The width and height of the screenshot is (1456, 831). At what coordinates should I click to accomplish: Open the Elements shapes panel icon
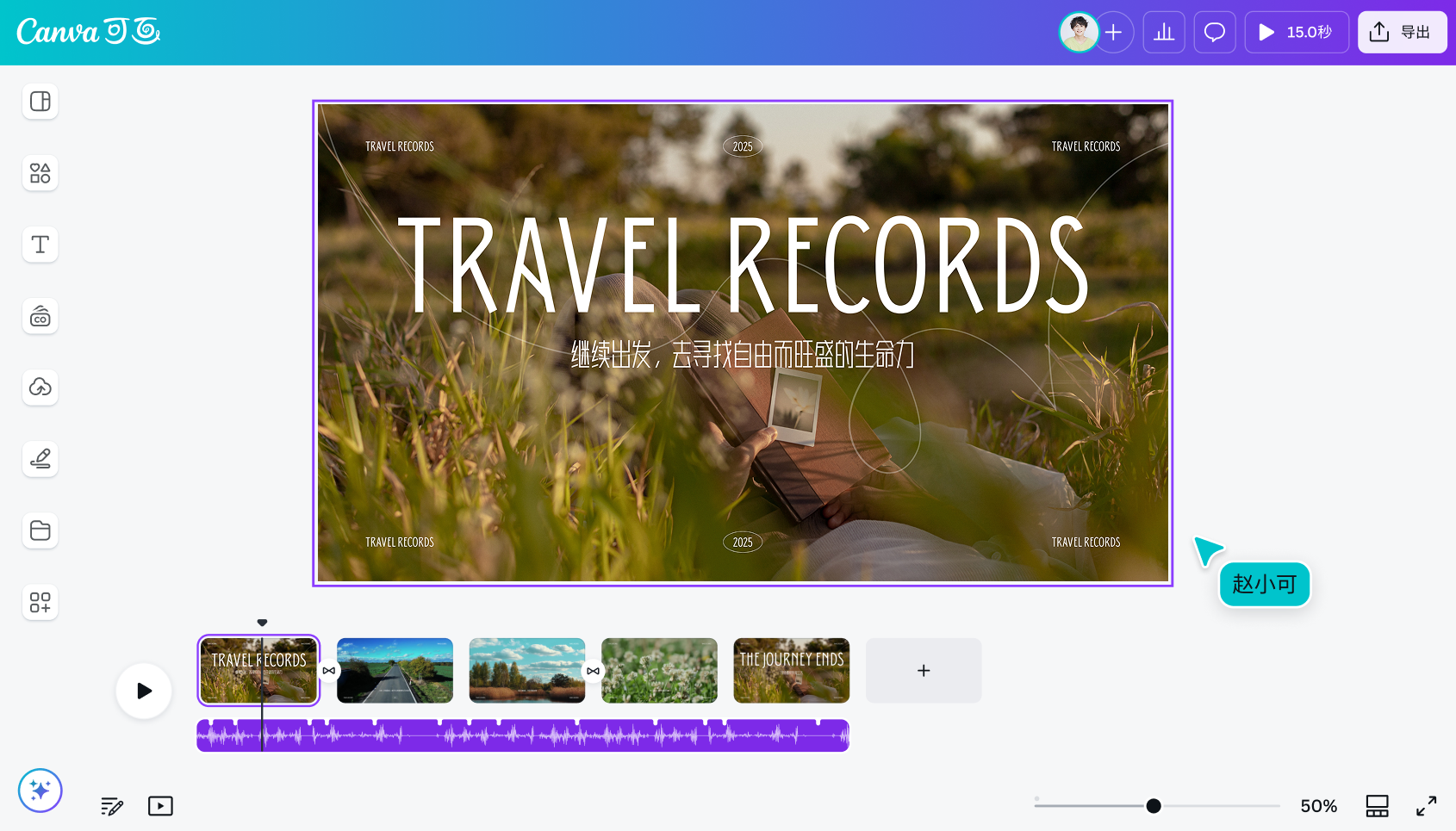pyautogui.click(x=40, y=173)
